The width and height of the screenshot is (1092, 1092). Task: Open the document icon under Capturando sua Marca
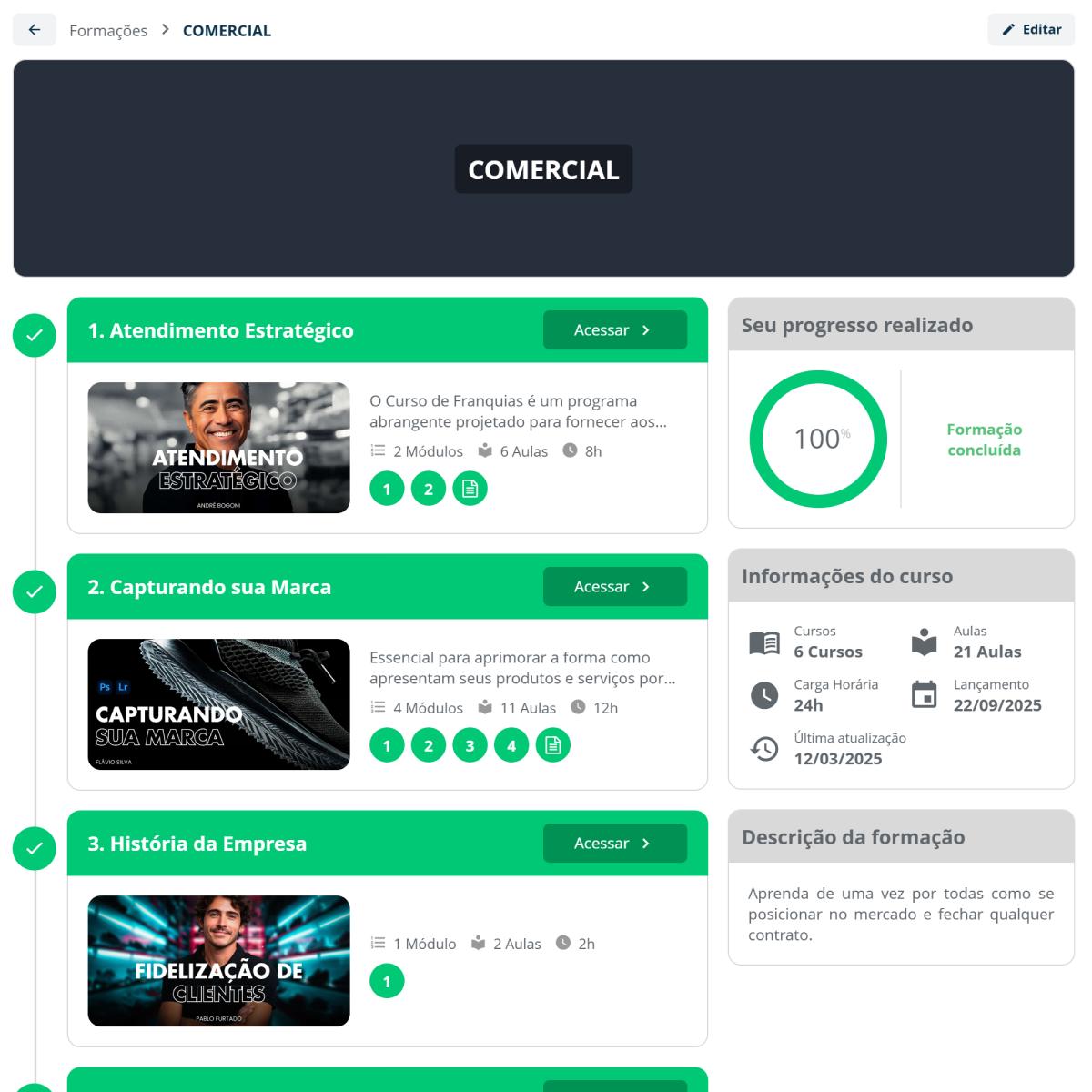point(552,744)
